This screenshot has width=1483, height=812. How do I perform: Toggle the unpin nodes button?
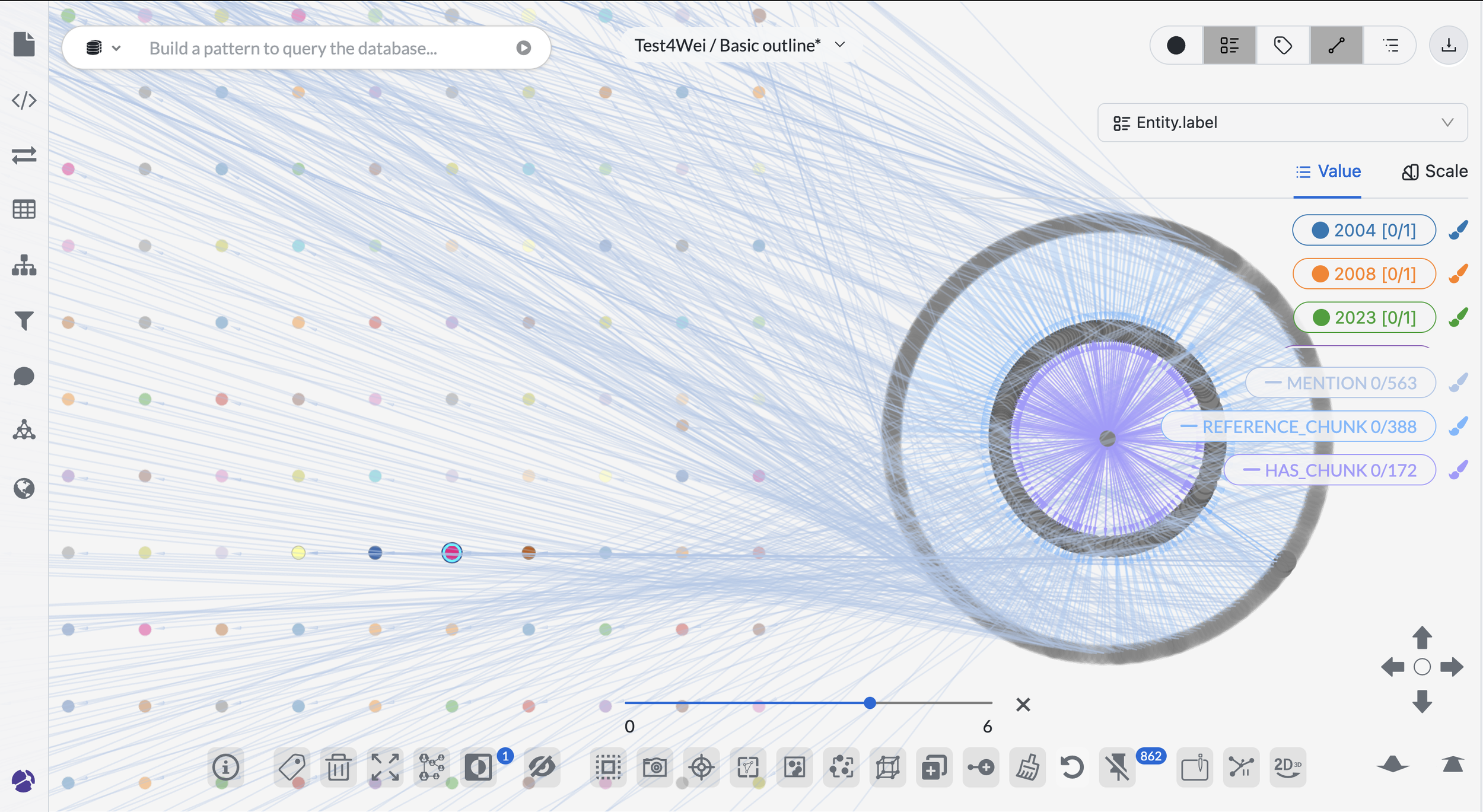click(x=1118, y=768)
